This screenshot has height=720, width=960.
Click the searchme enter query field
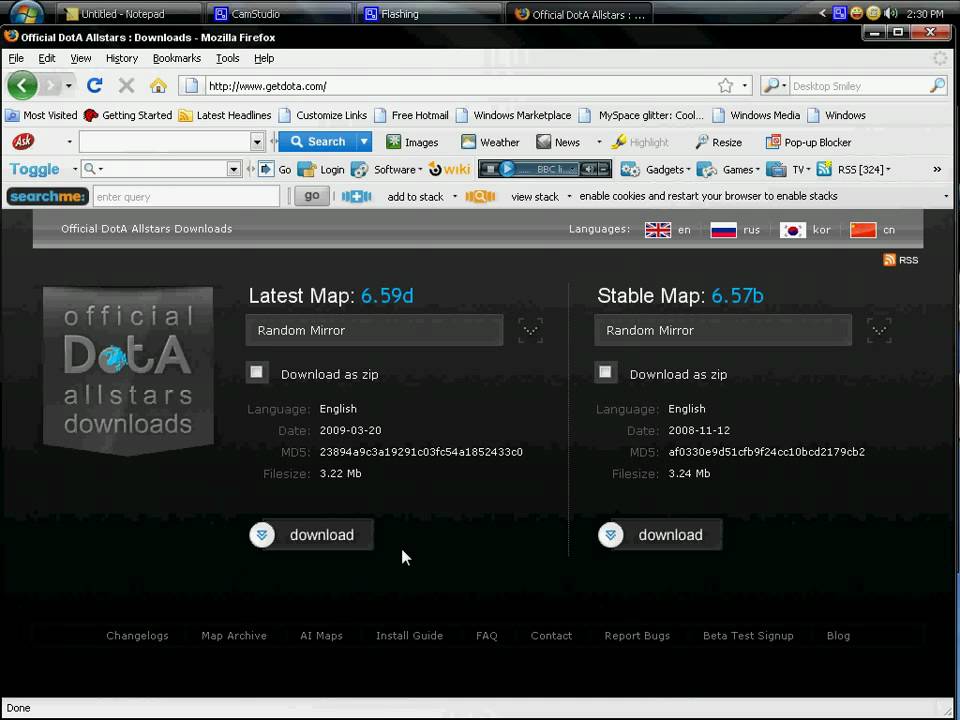[186, 197]
